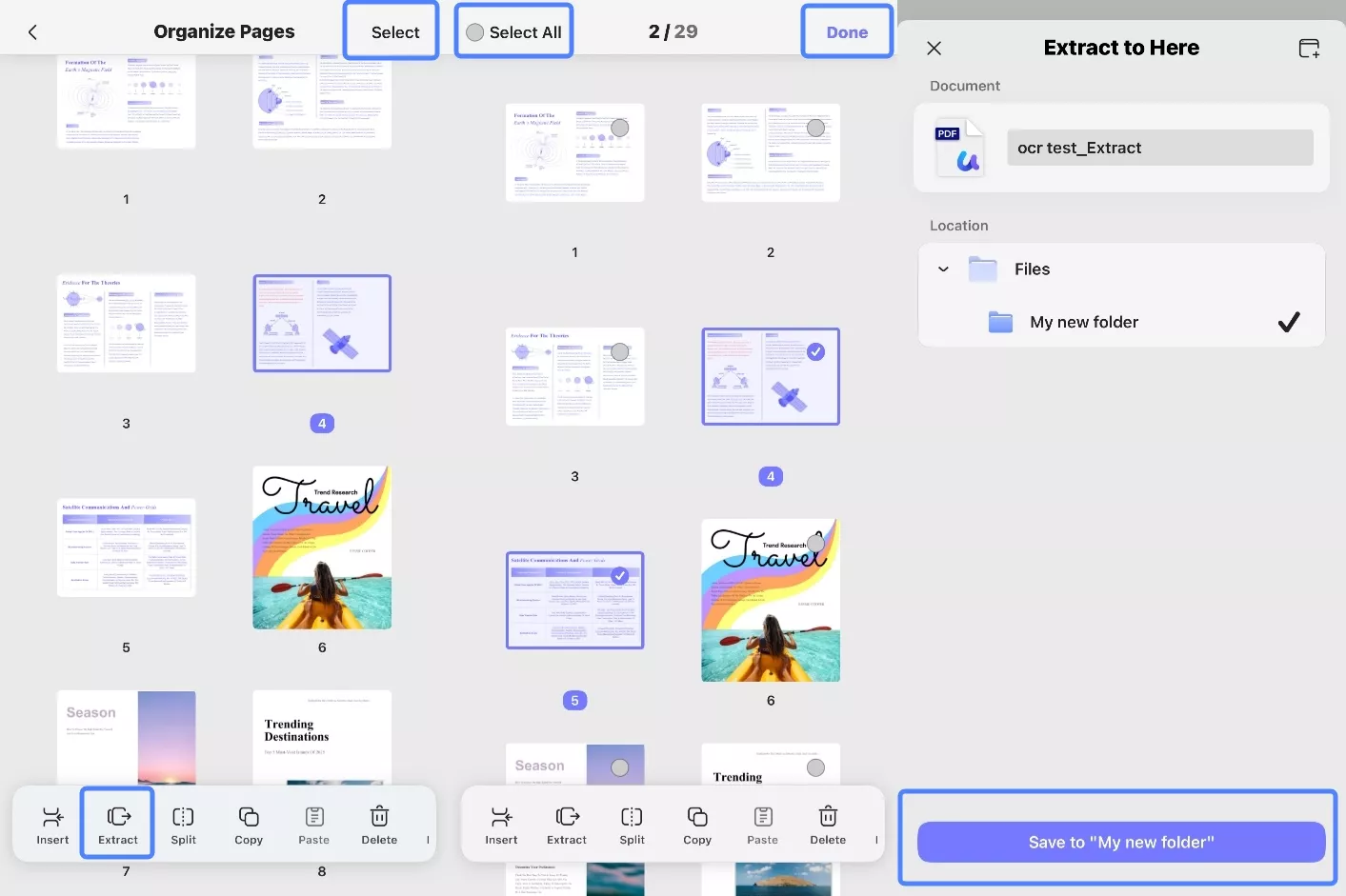The width and height of the screenshot is (1346, 896).
Task: Enable Select All pages
Action: pos(513,30)
